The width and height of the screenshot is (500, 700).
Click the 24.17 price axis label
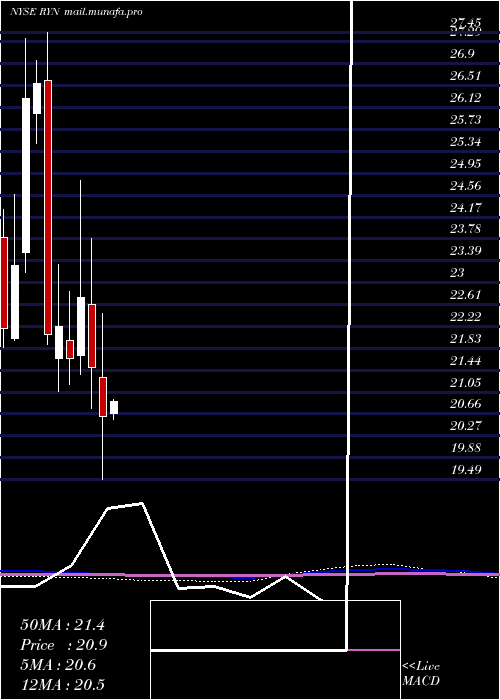(465, 207)
